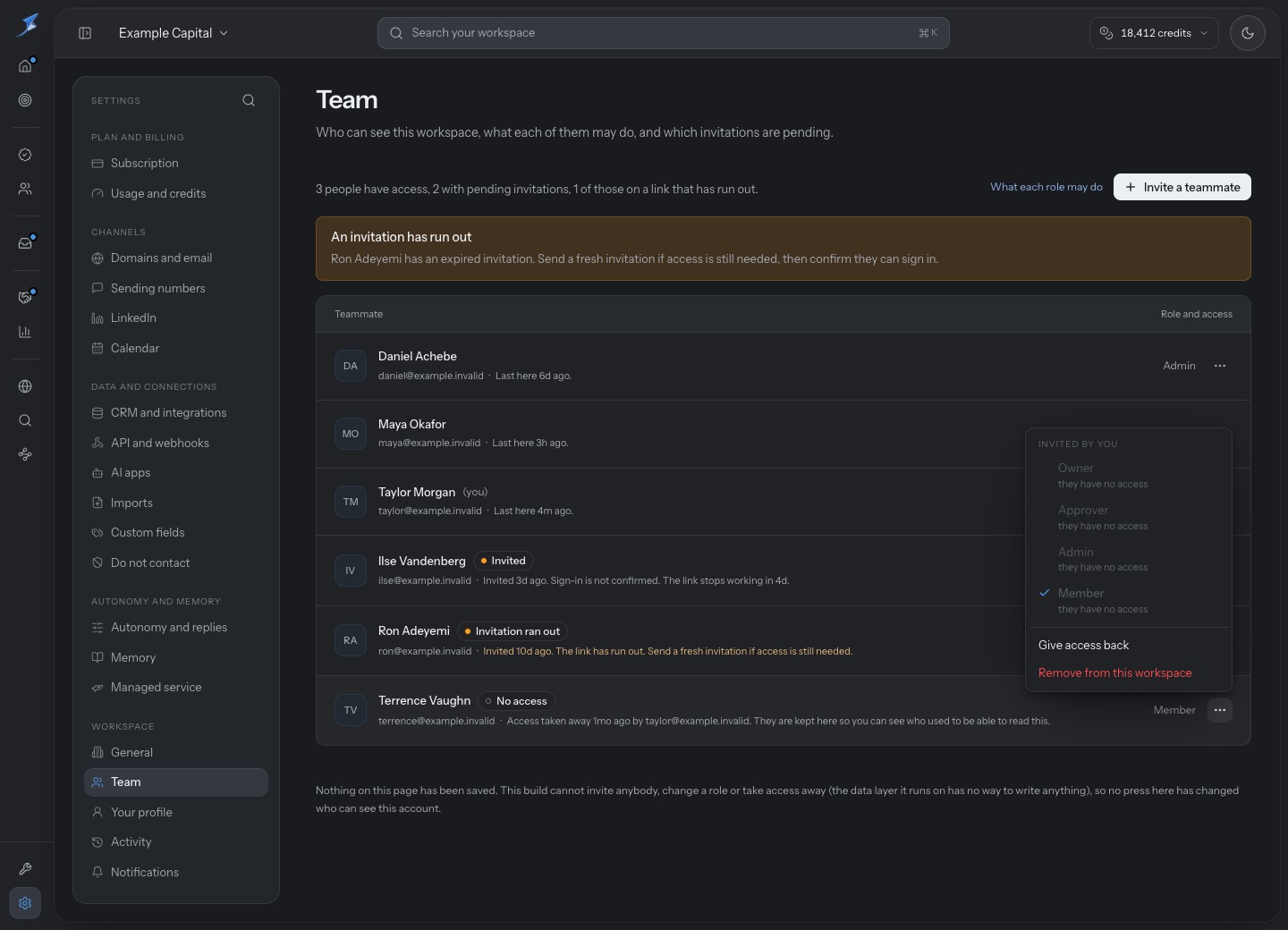Open CRM and integrations settings
This screenshot has width=1288, height=930.
point(176,413)
